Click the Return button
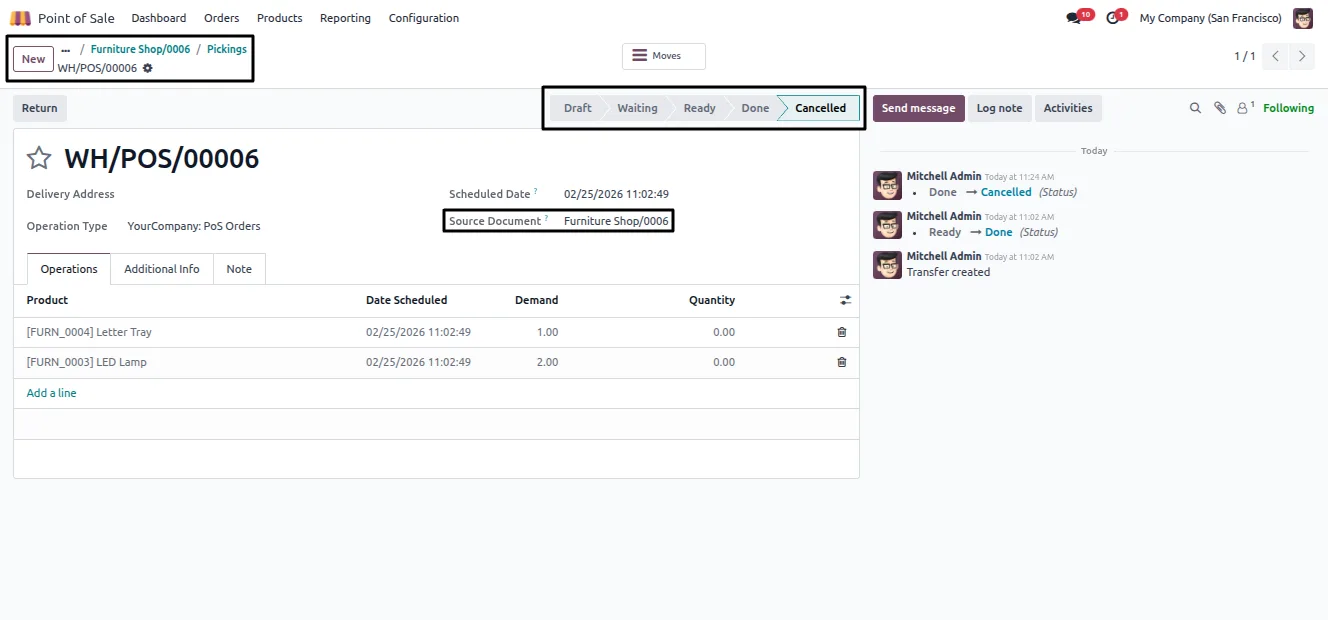 click(40, 108)
